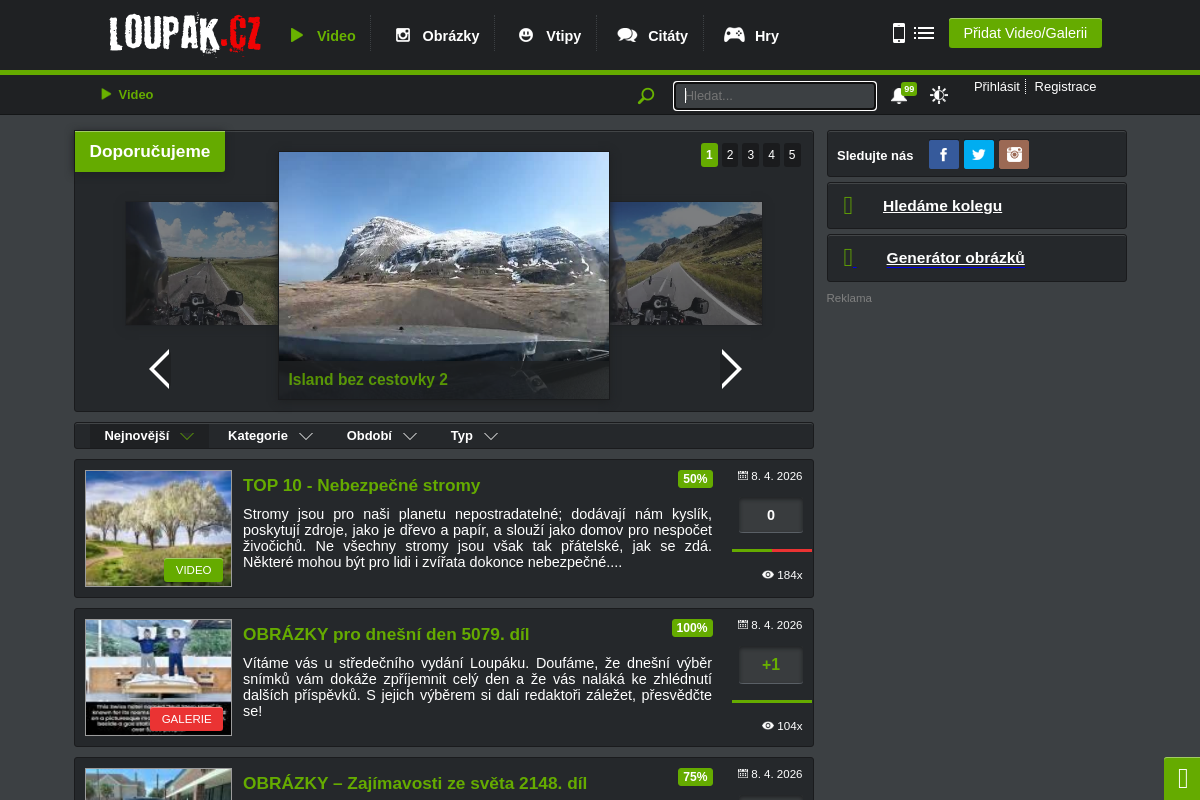Viewport: 1200px width, 800px height.
Task: Open the mobile version phone icon
Action: click(898, 33)
